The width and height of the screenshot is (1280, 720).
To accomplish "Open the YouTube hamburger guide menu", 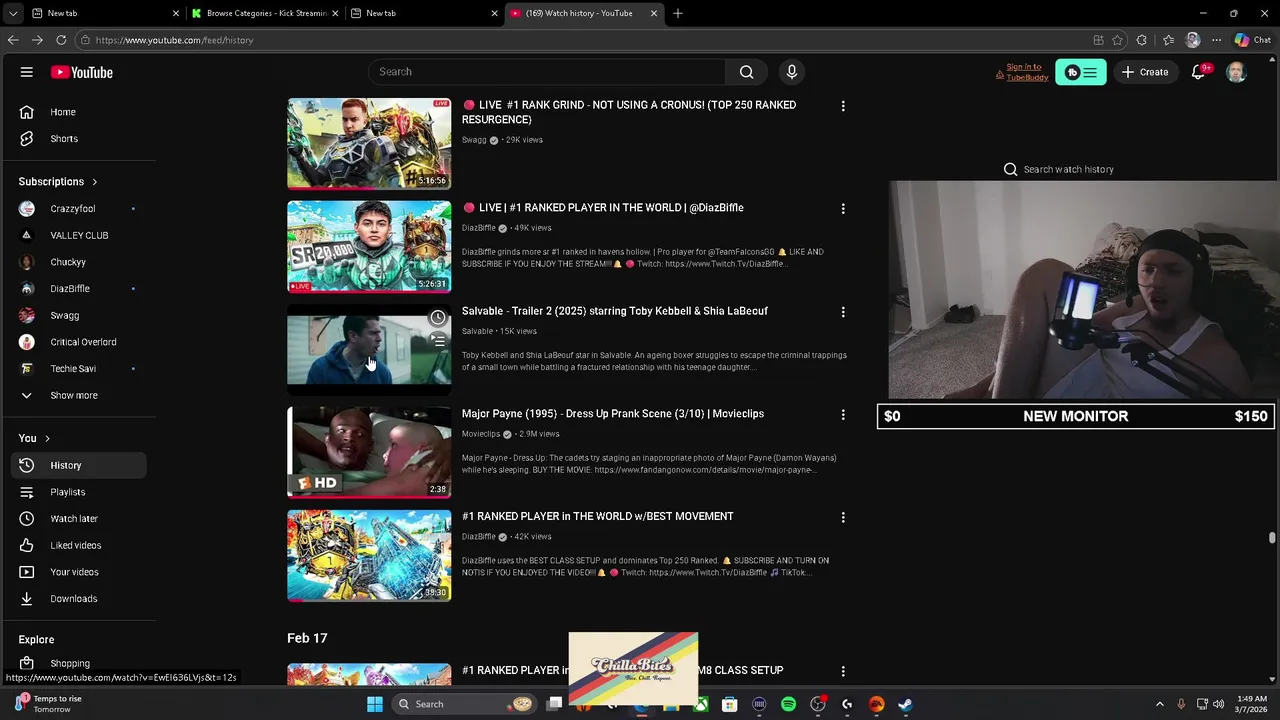I will (x=27, y=72).
